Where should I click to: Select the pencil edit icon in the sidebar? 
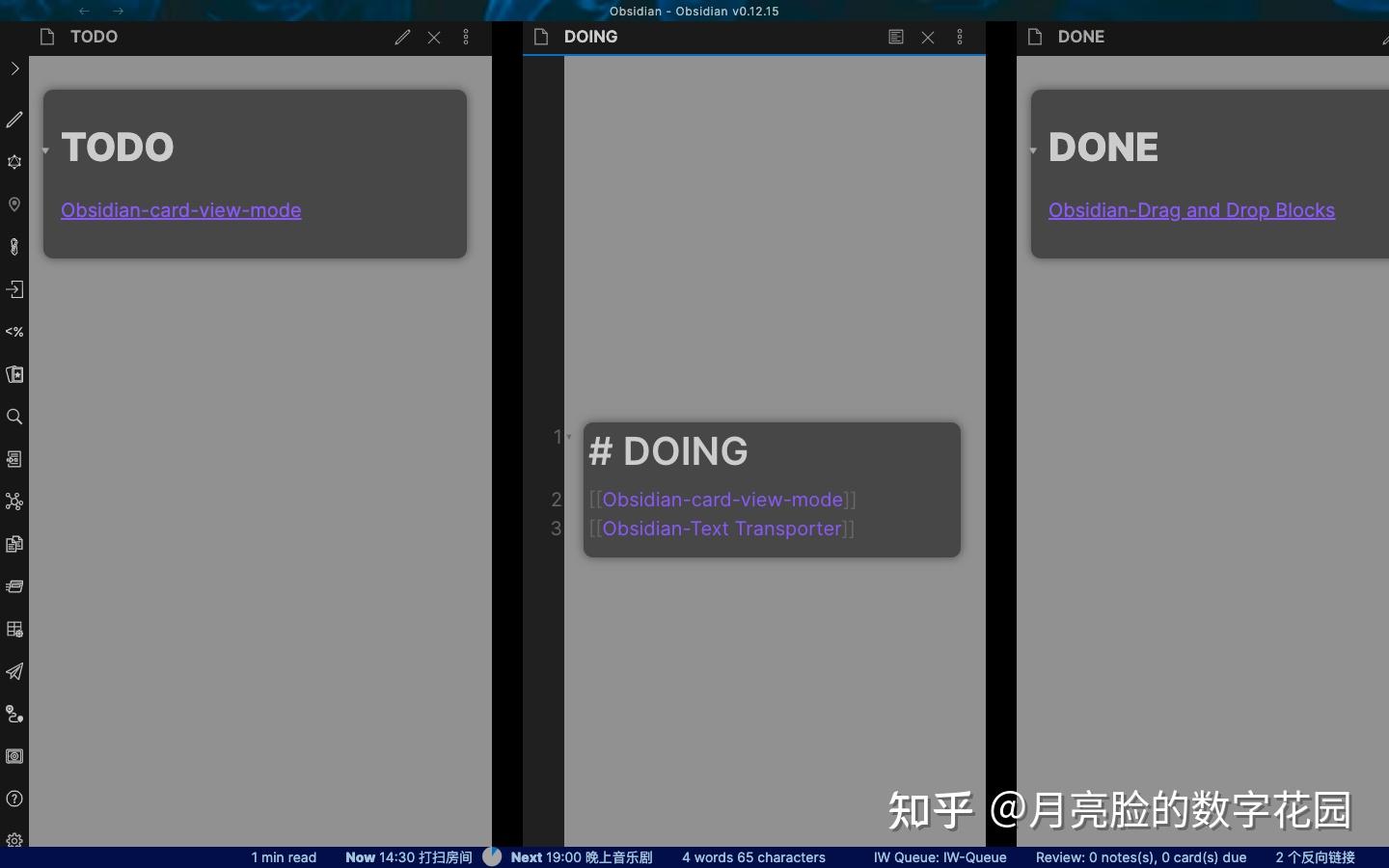(x=14, y=120)
